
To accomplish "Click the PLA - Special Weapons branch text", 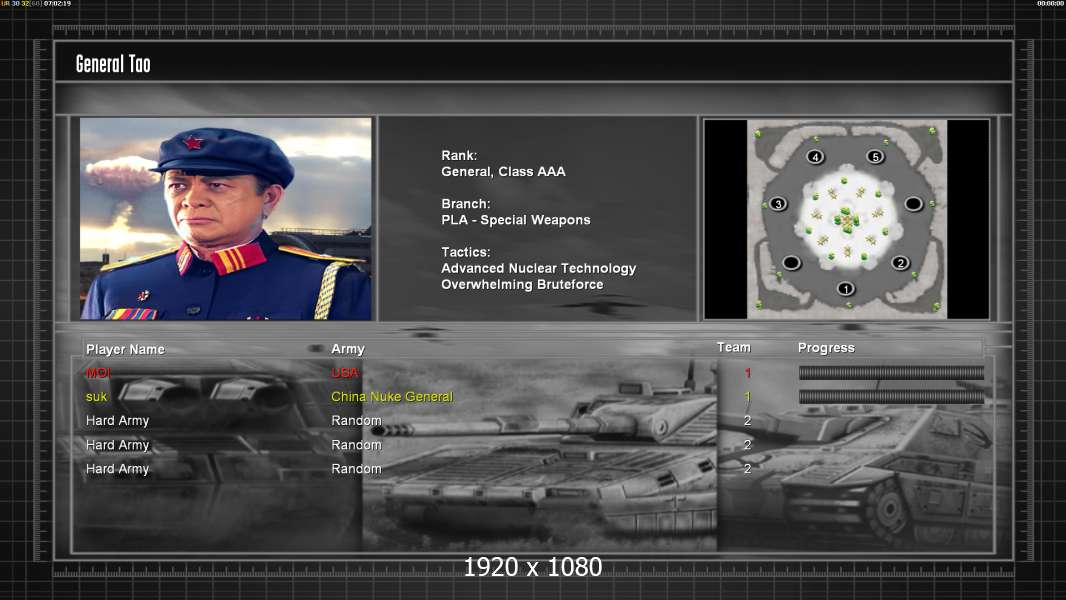I will click(x=515, y=220).
